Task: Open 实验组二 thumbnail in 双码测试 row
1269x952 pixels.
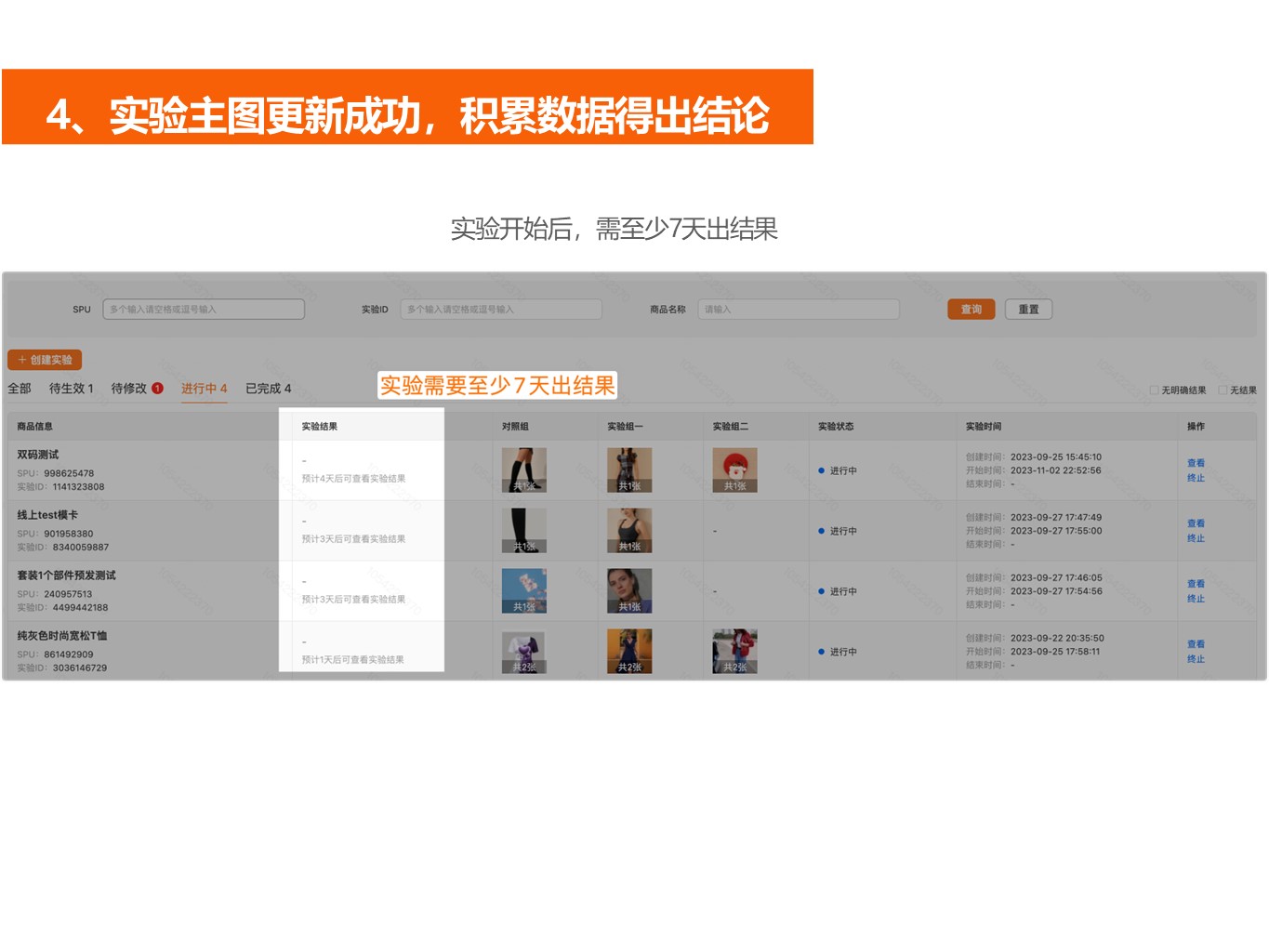Action: pyautogui.click(x=734, y=470)
